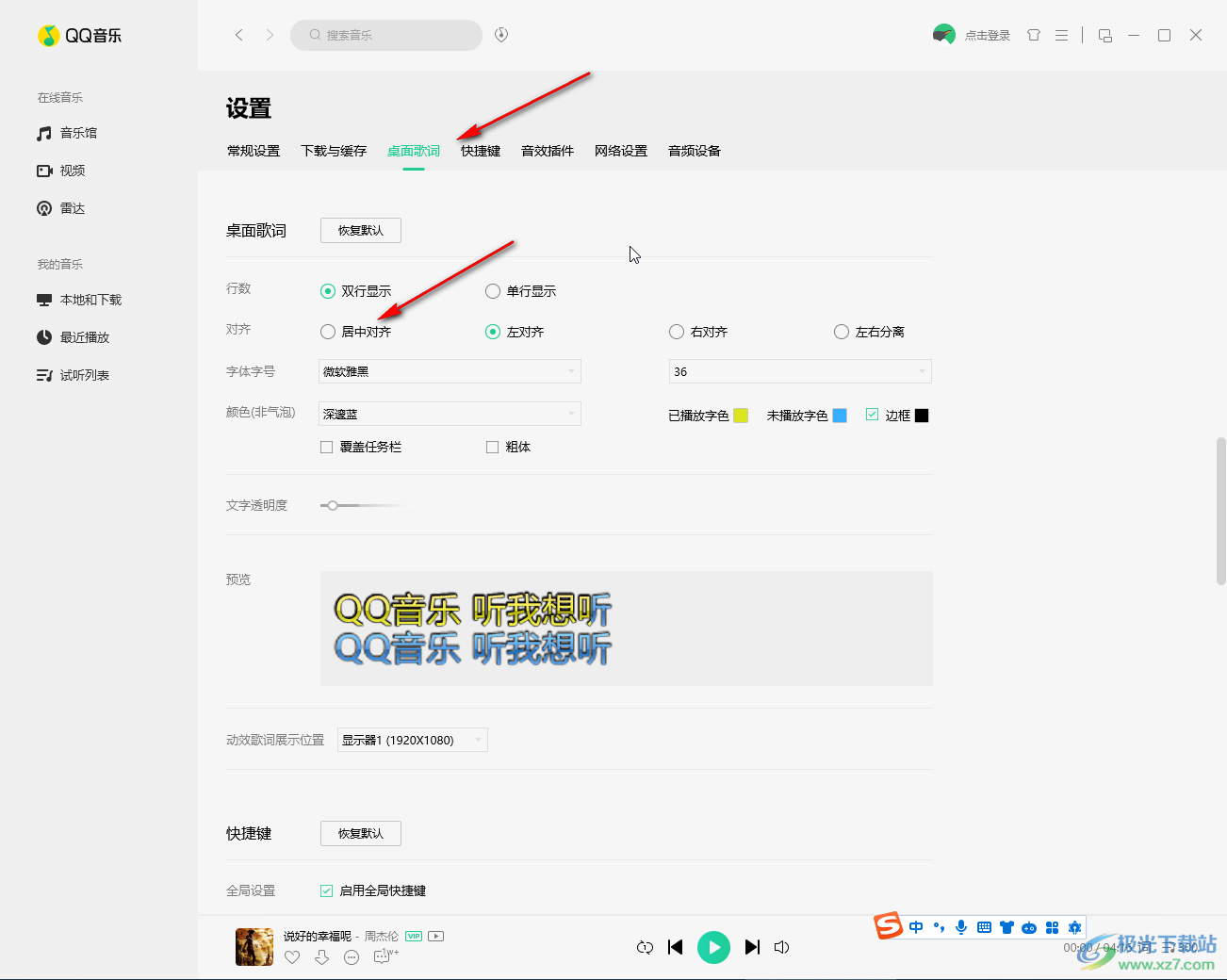This screenshot has height=980, width=1227.
Task: Switch to 下载与缓存 tab
Action: click(334, 151)
